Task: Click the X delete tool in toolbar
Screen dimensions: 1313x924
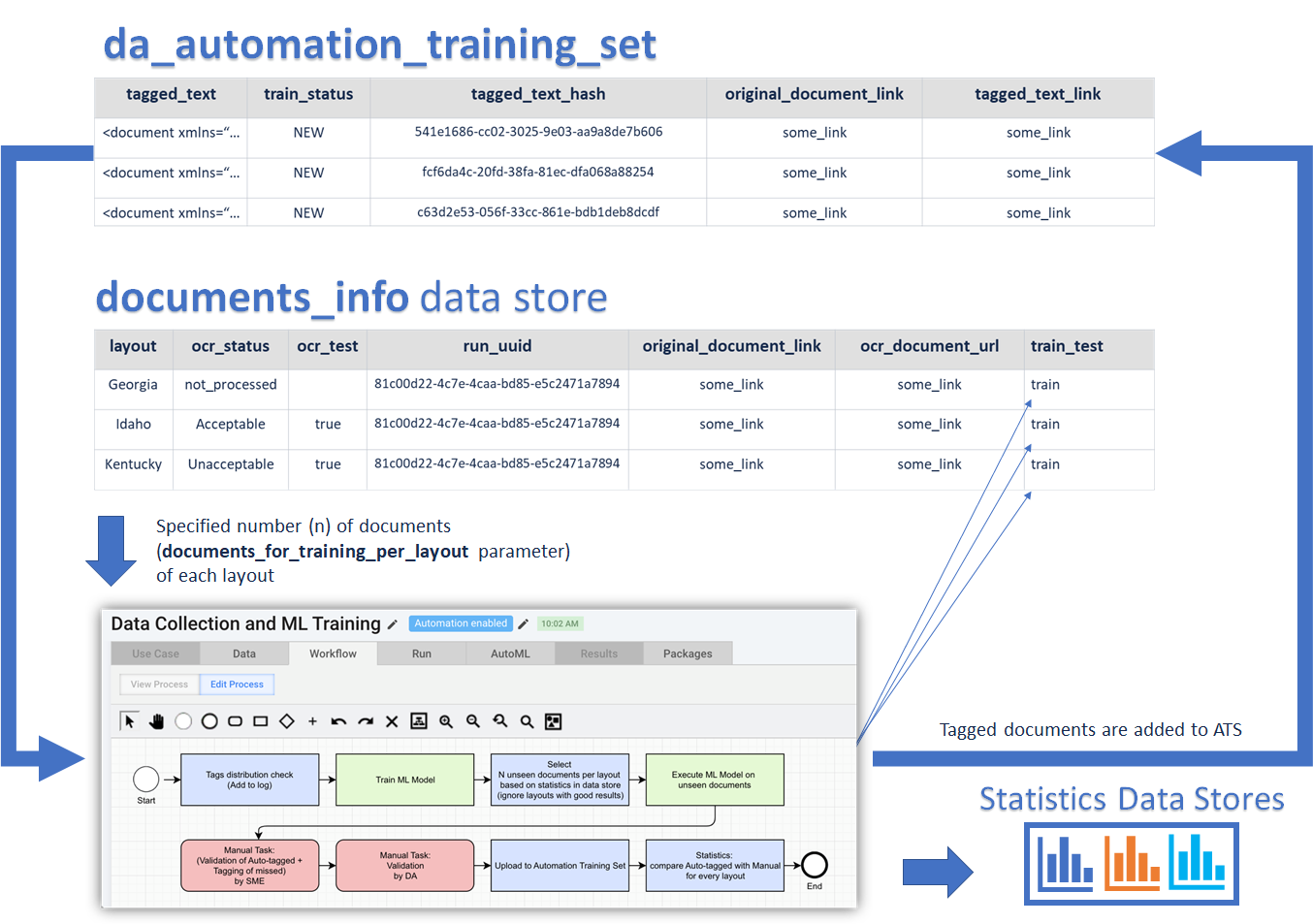Action: (392, 721)
